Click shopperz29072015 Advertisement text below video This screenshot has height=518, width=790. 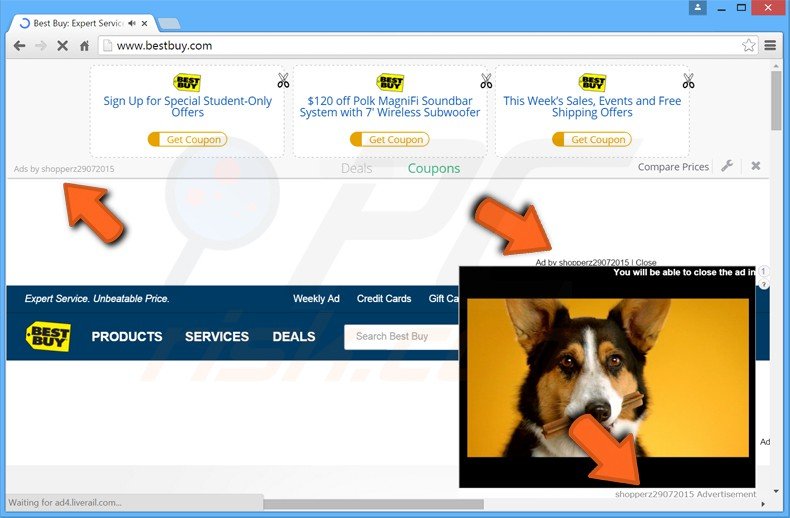(685, 494)
